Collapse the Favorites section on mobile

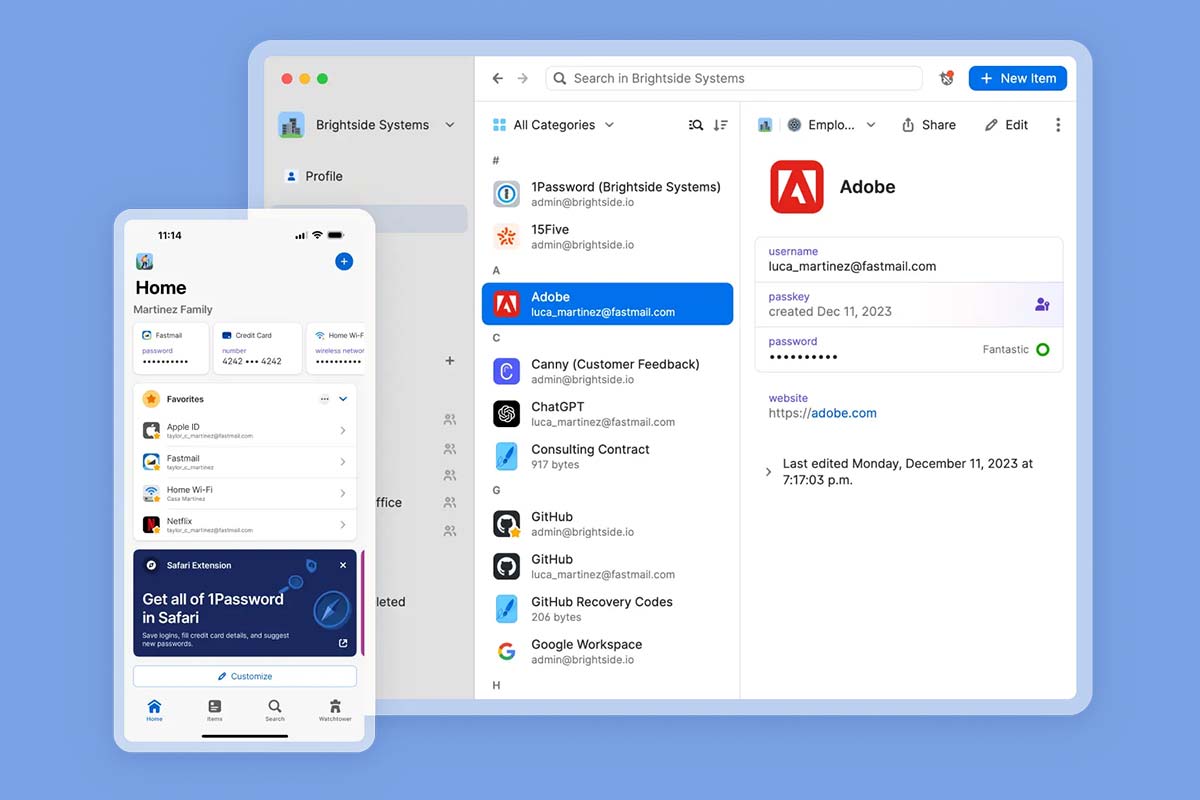(343, 399)
